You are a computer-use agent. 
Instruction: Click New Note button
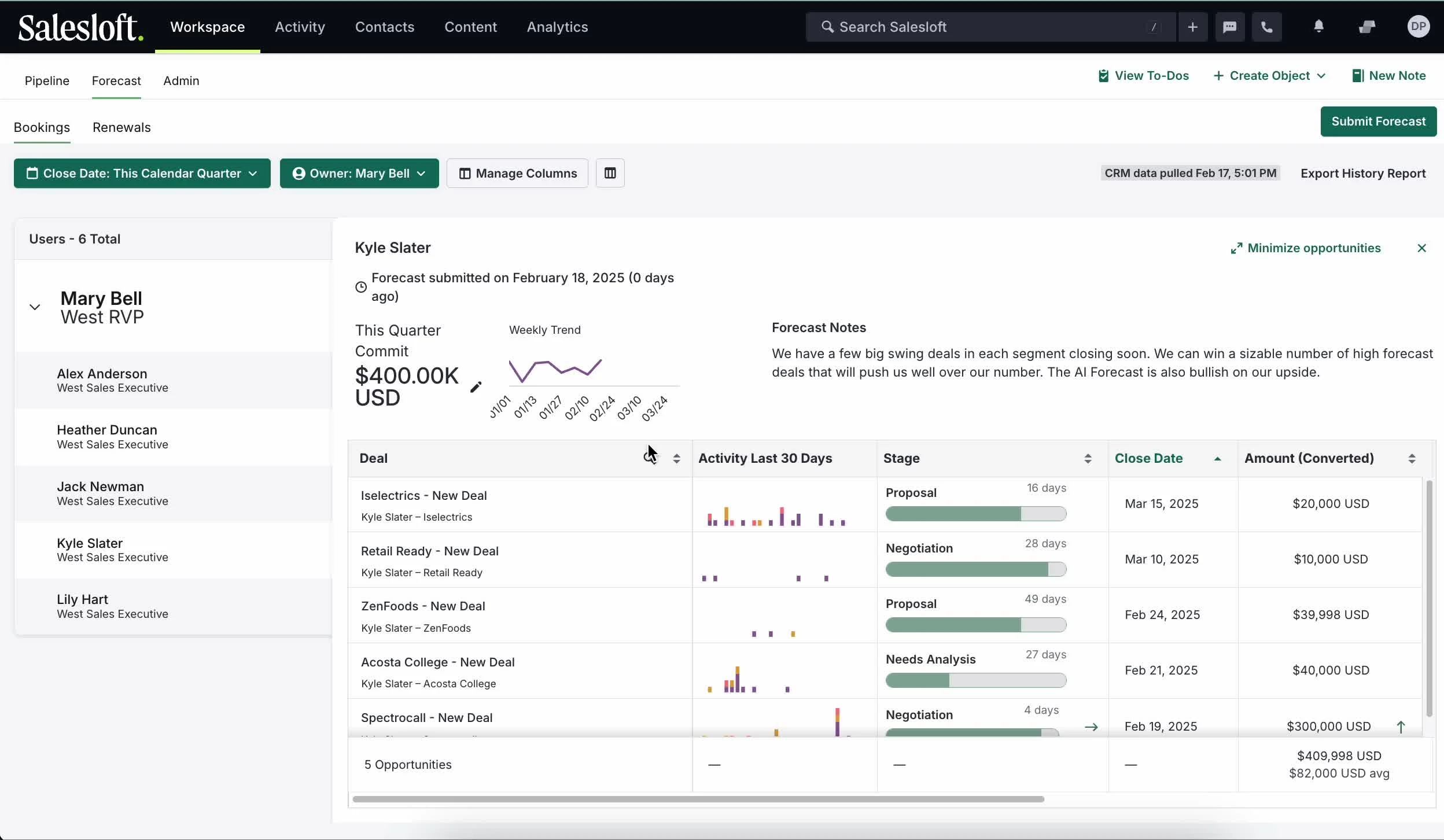1388,76
